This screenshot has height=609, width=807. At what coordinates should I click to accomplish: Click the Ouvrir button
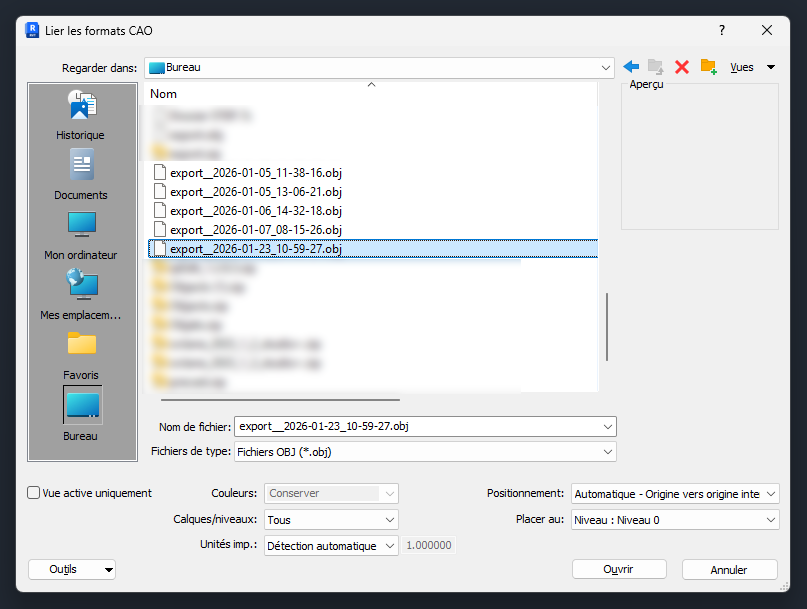[619, 569]
